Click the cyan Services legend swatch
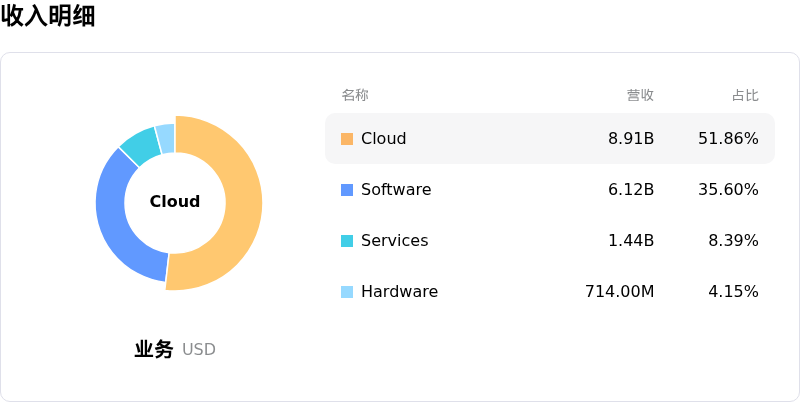The image size is (800, 402). 347,241
